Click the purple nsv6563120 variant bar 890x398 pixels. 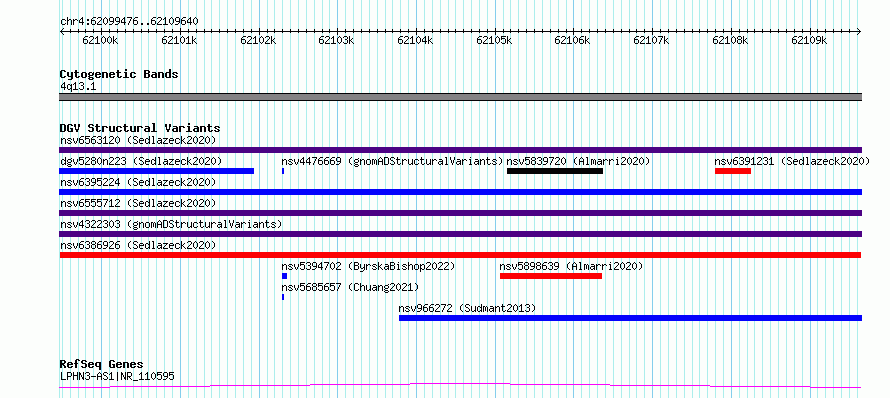pos(460,150)
